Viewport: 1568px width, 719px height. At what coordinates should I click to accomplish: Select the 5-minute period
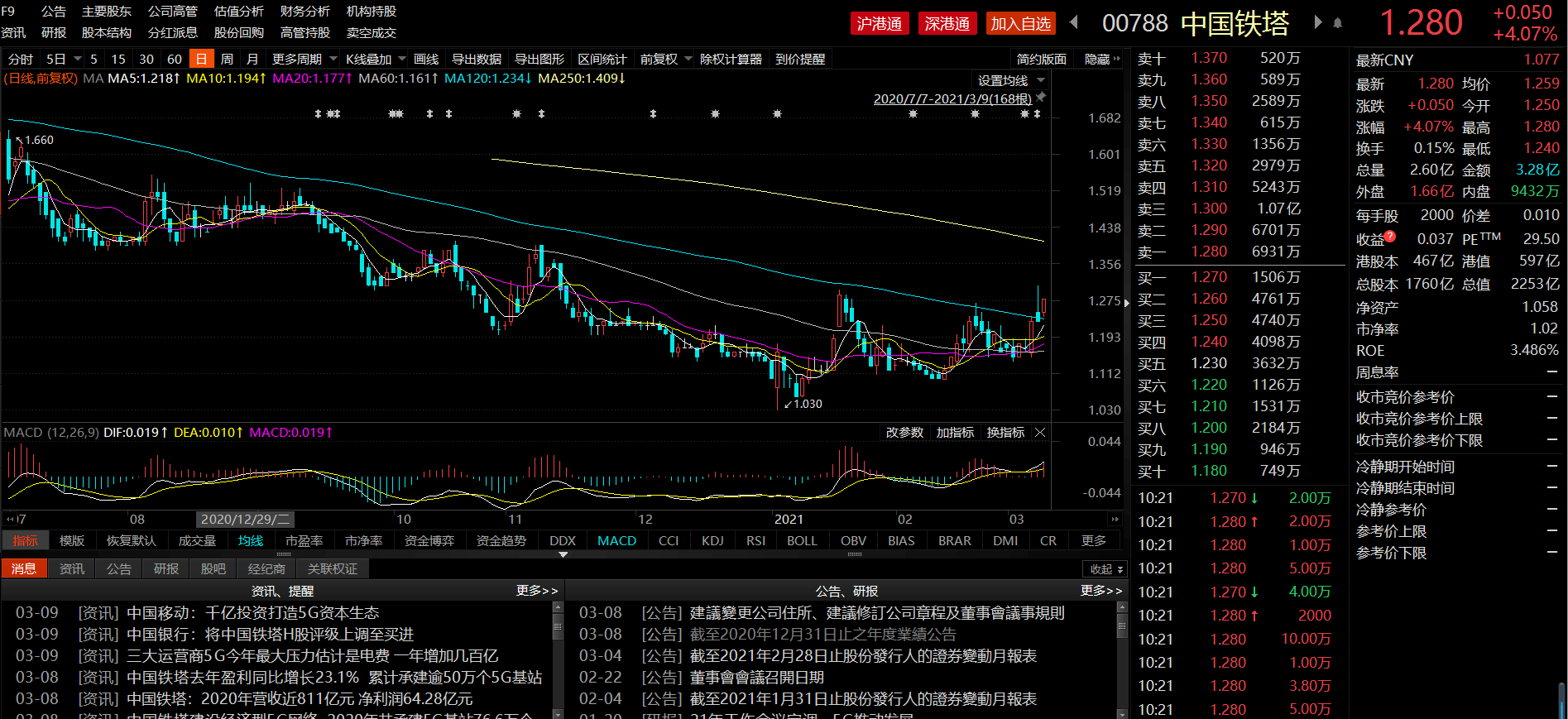[x=94, y=59]
